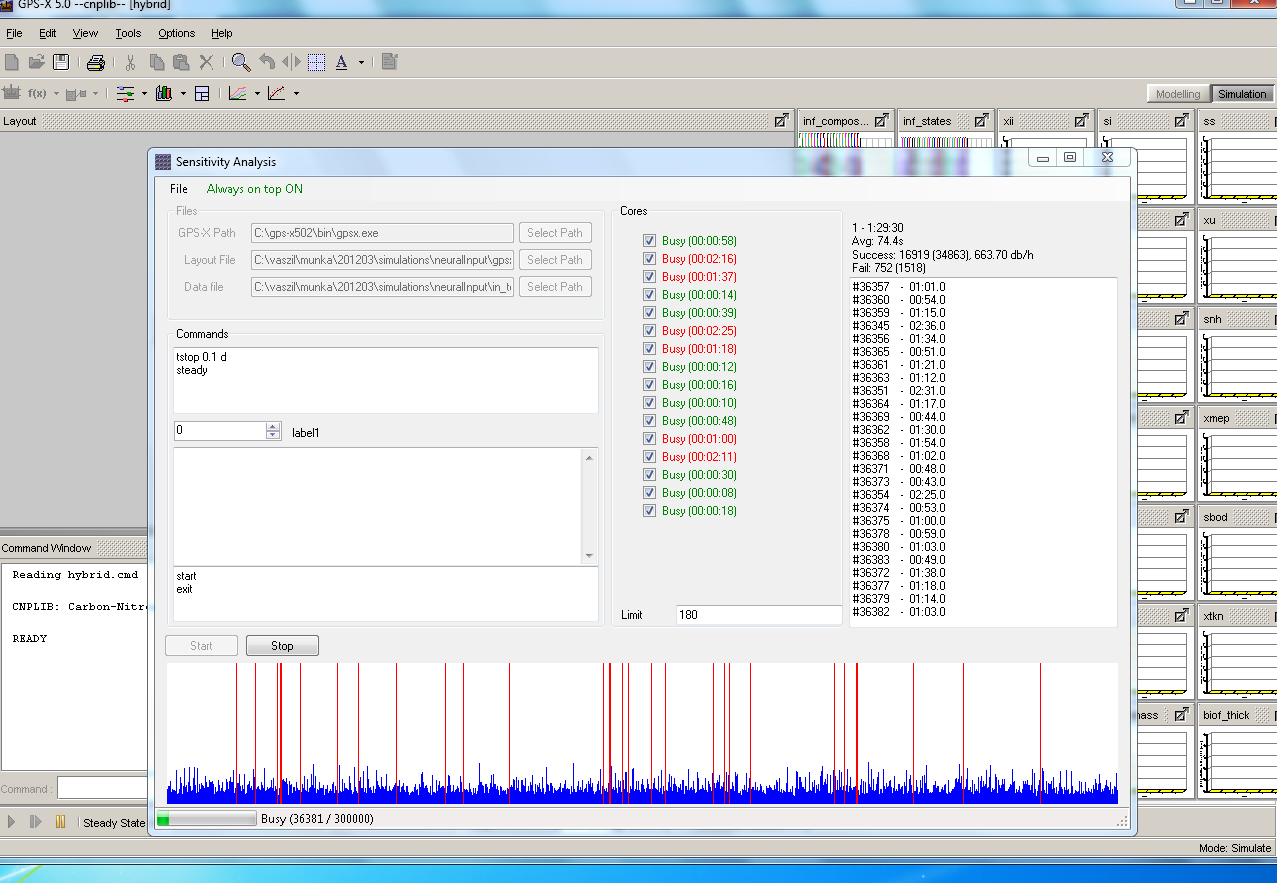The height and width of the screenshot is (883, 1277).
Task: Click the mirror/flip object icon
Action: click(291, 62)
